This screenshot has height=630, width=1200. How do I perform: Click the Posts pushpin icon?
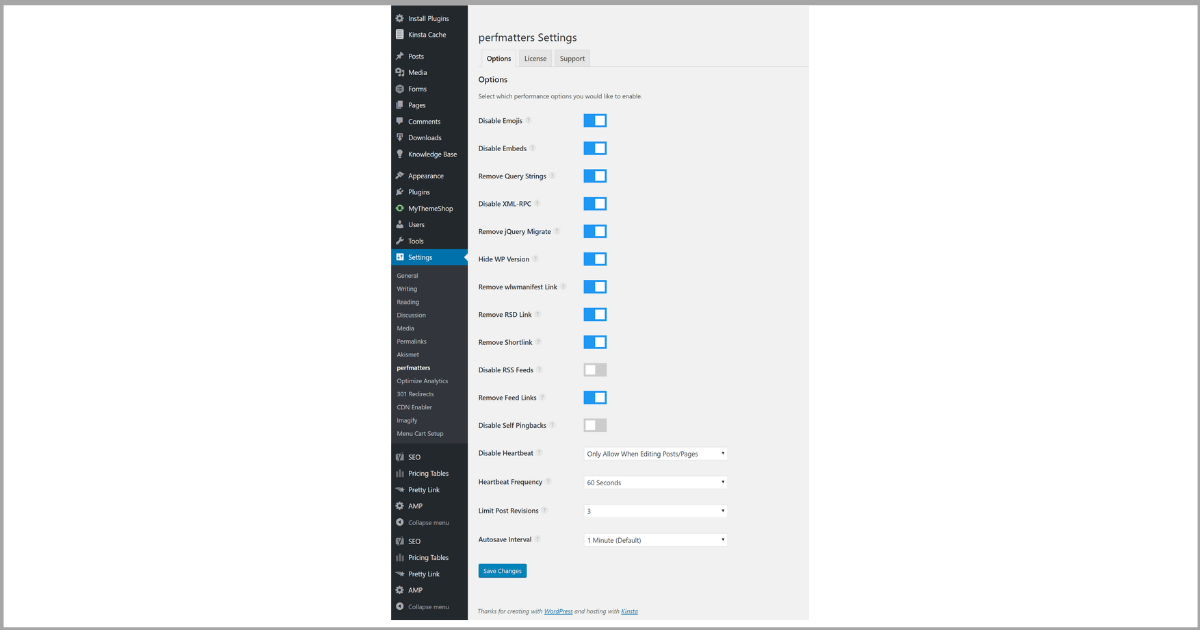tap(400, 56)
